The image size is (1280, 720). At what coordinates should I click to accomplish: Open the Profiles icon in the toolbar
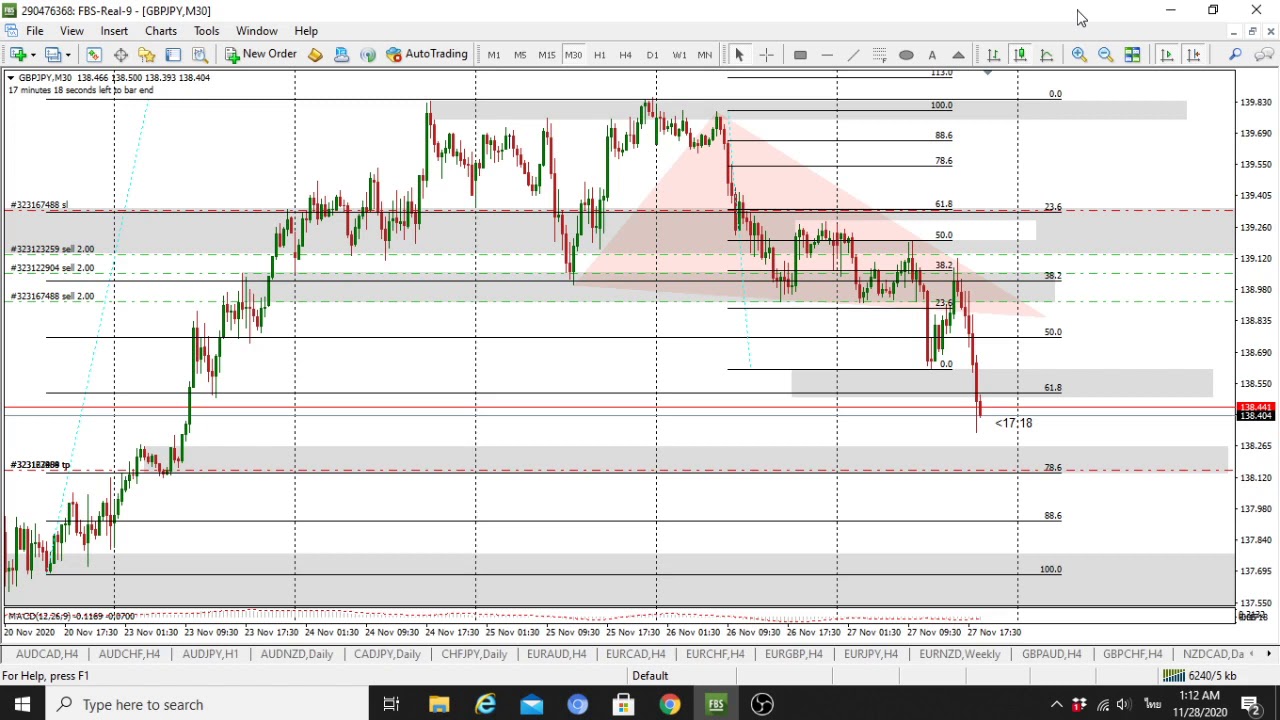pos(53,55)
